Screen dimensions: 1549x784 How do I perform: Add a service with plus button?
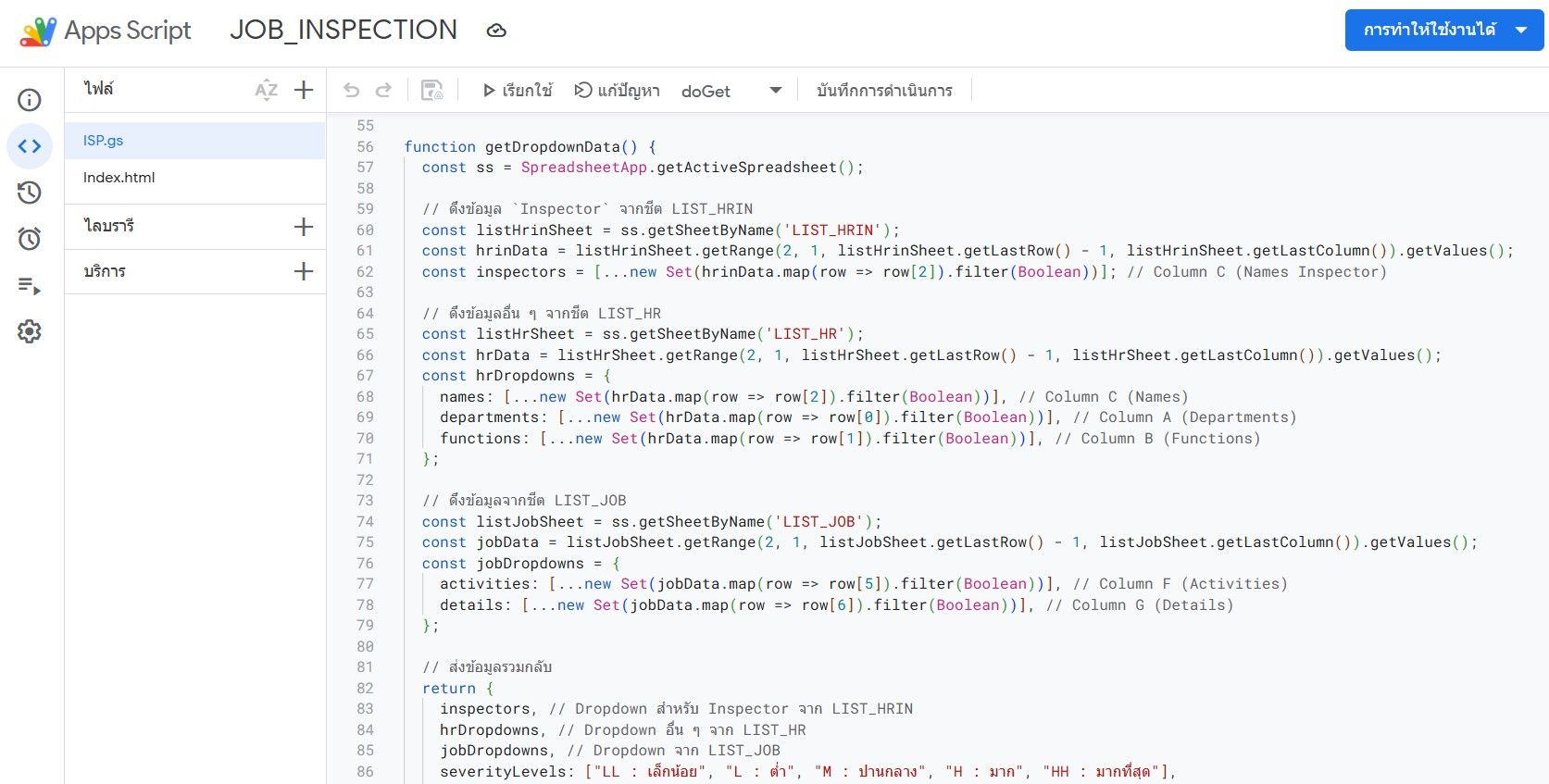(304, 271)
